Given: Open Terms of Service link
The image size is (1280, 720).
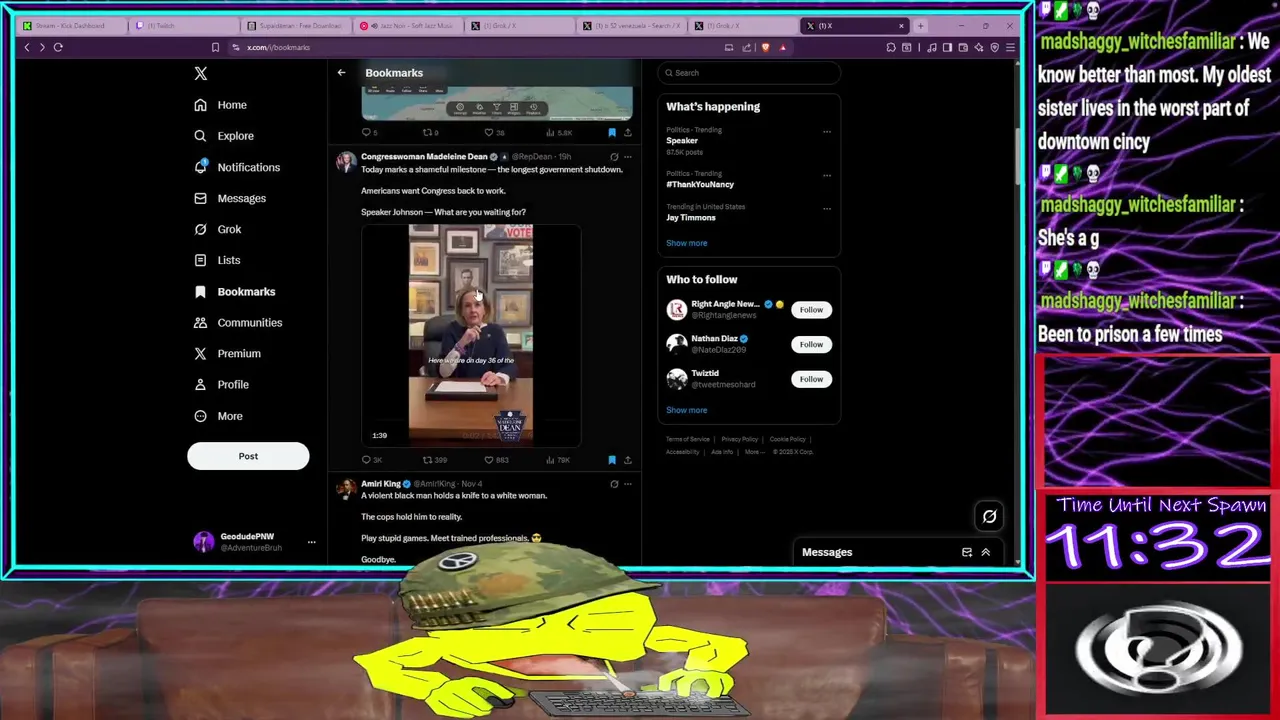Looking at the screenshot, I should click(688, 439).
